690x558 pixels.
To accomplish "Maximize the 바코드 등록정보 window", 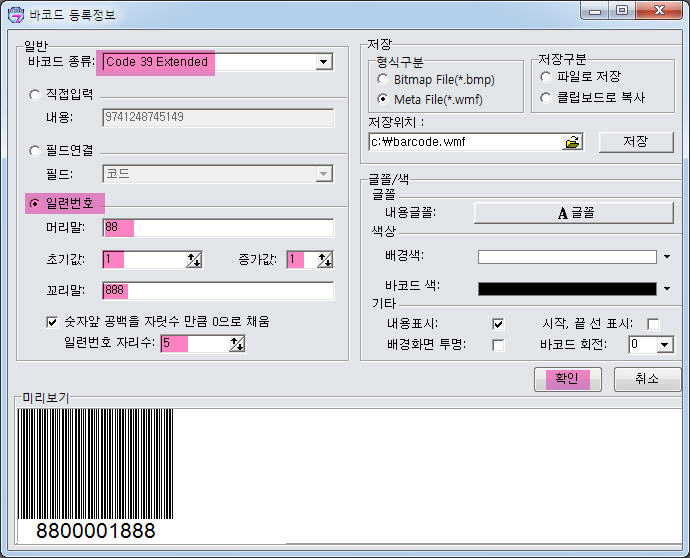I will 622,11.
